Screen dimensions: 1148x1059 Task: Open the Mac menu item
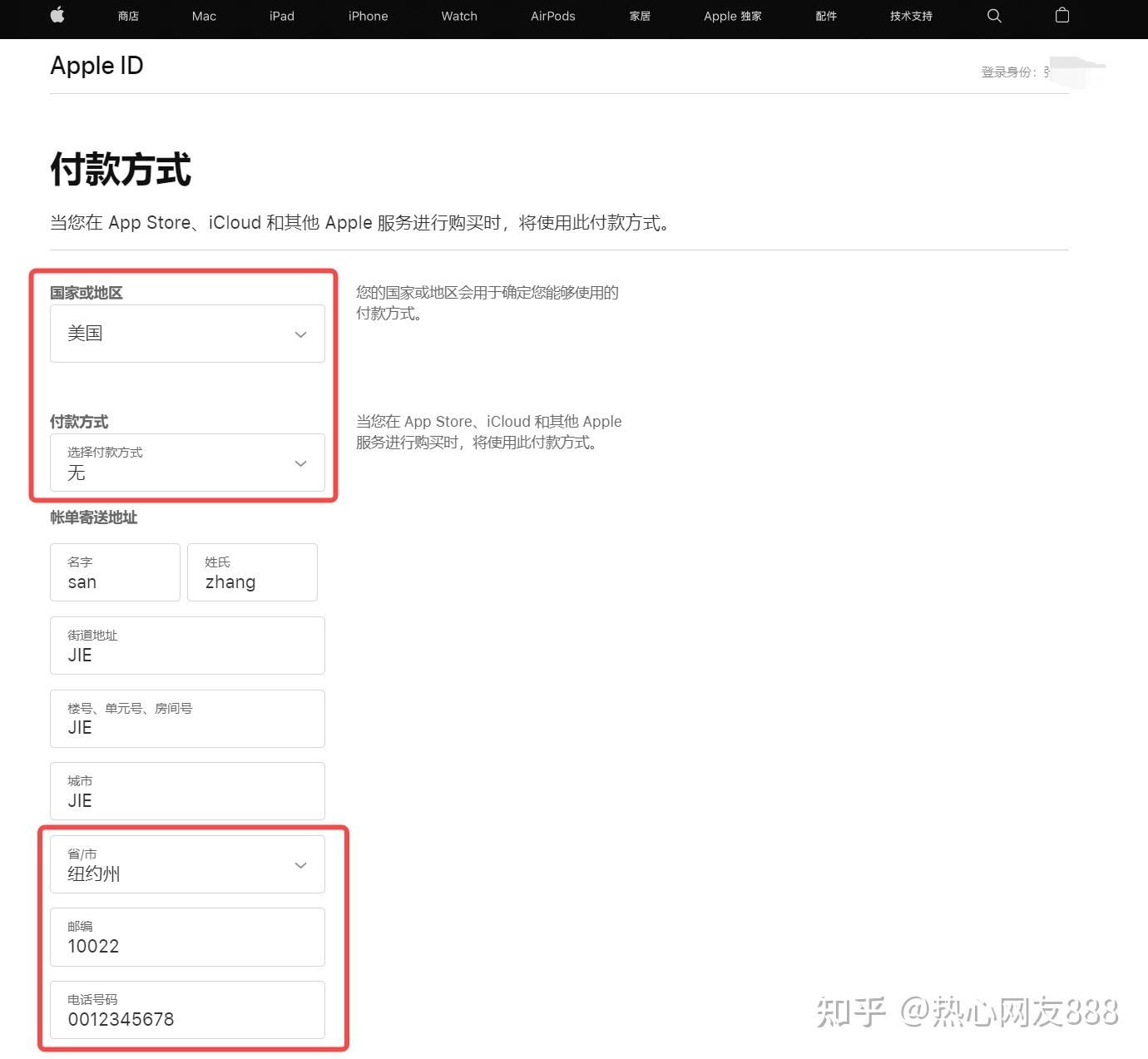tap(203, 16)
